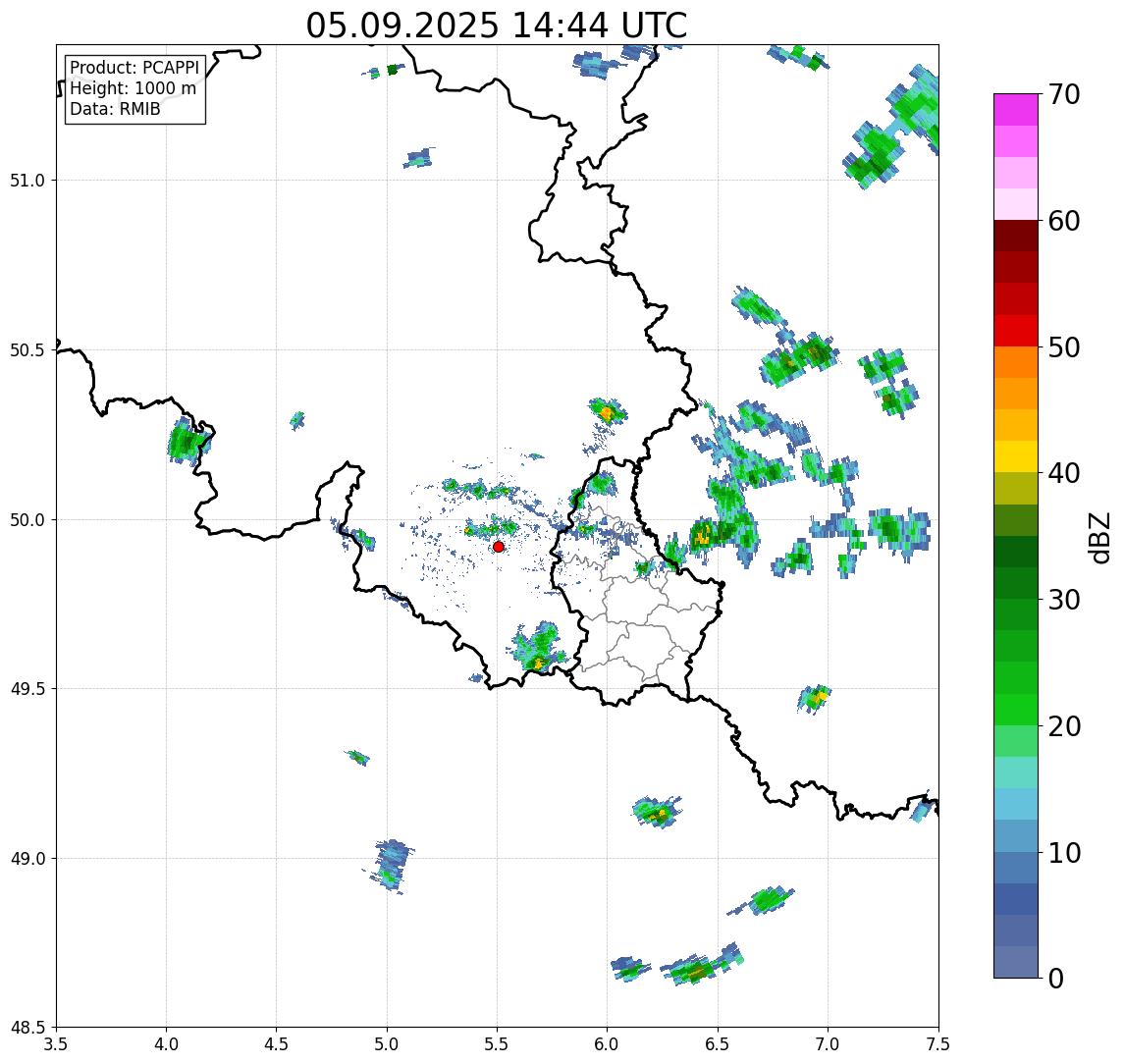The image size is (1124, 1064).
Task: Click colorbar tick label 70
Action: [1063, 94]
